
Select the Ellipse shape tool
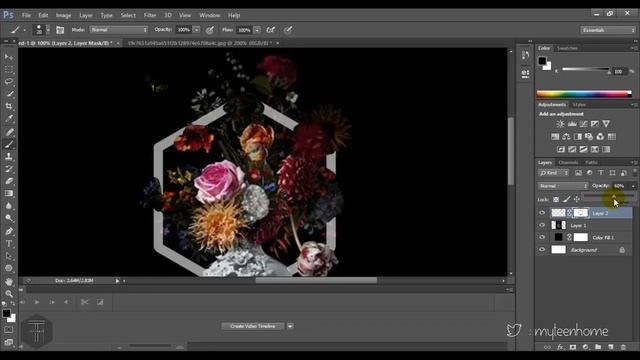click(x=9, y=268)
